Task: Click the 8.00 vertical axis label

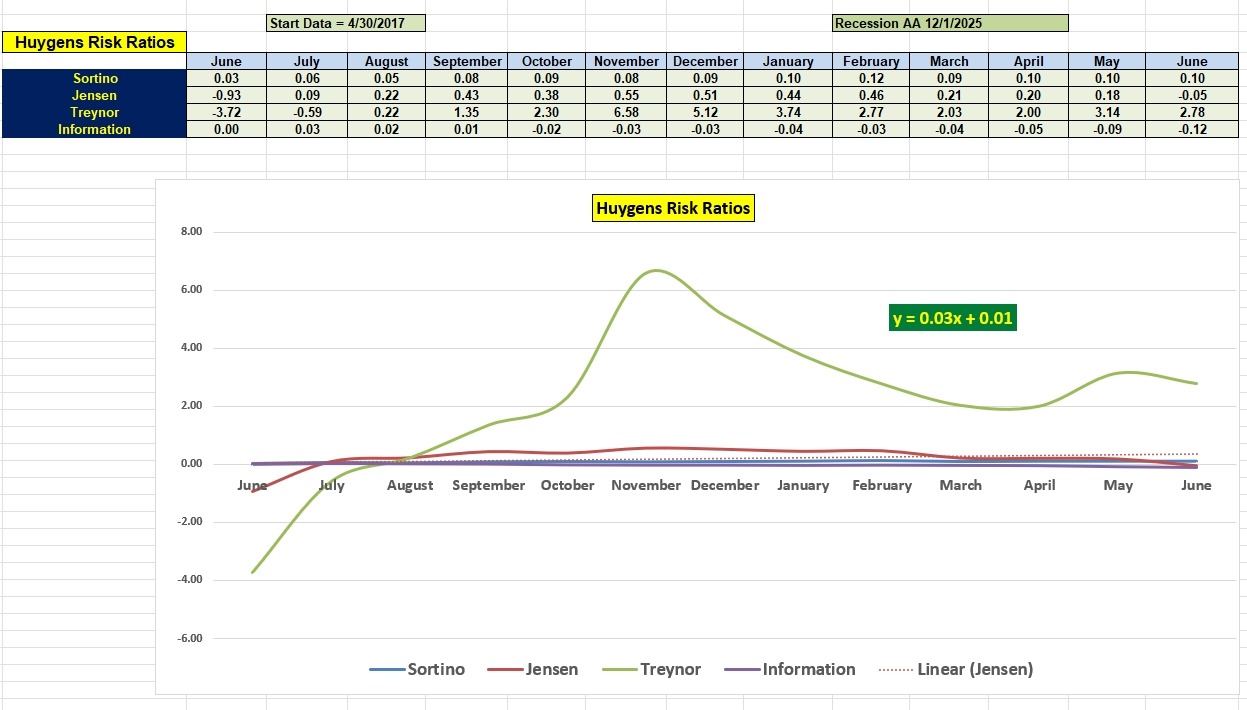Action: (x=191, y=232)
